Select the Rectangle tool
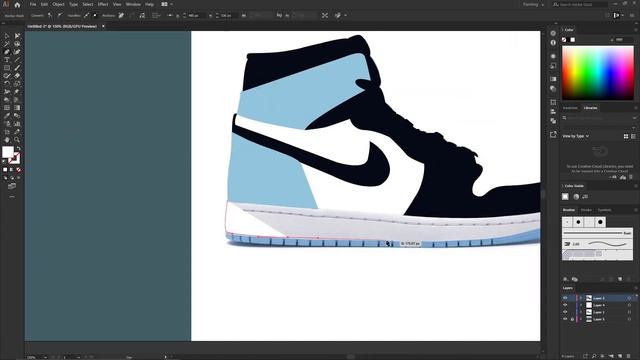 tap(7, 68)
